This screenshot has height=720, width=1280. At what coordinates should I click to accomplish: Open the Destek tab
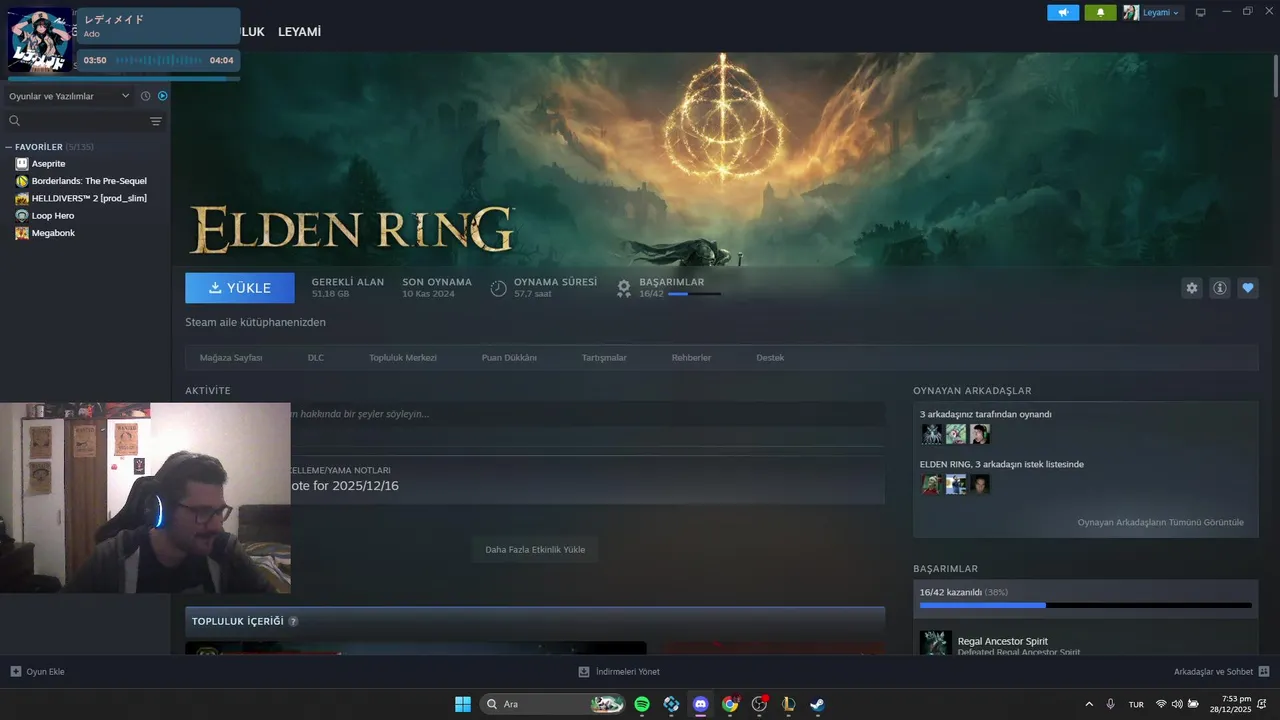click(x=770, y=358)
